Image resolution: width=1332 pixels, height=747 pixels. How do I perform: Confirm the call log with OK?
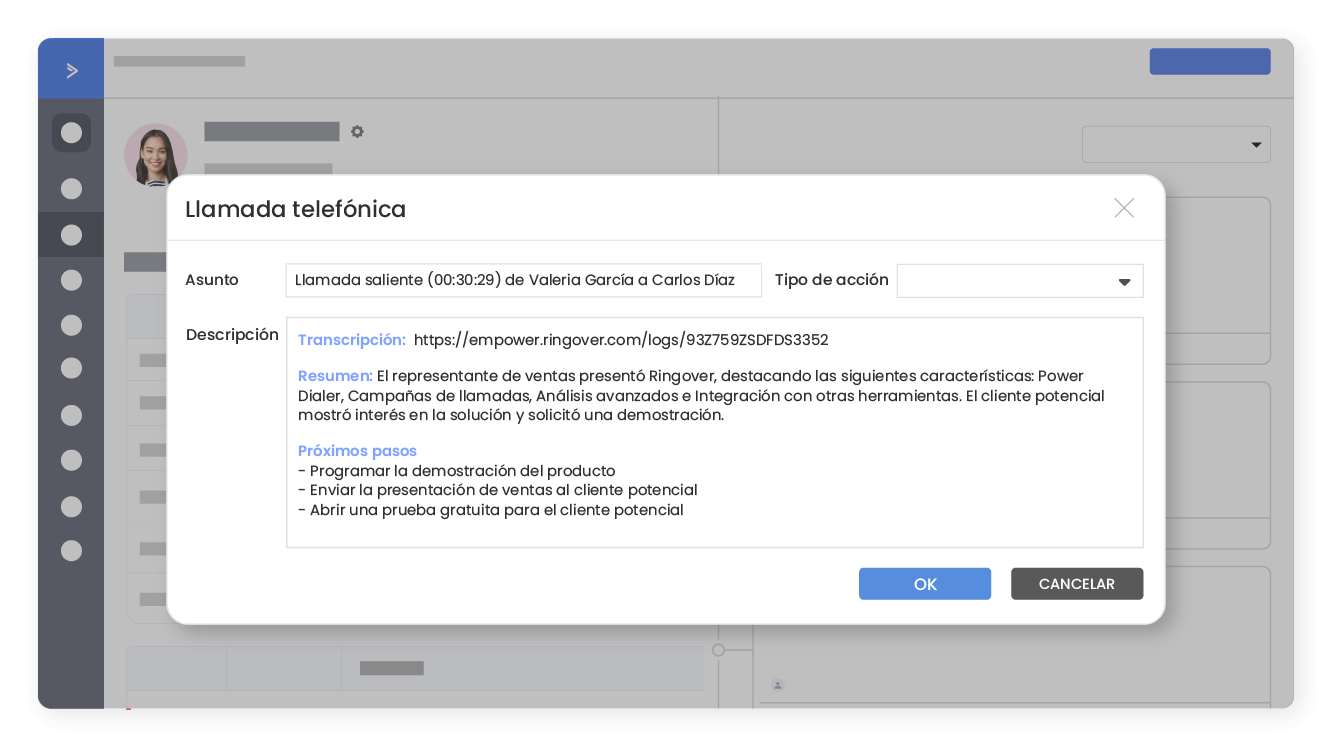point(924,583)
